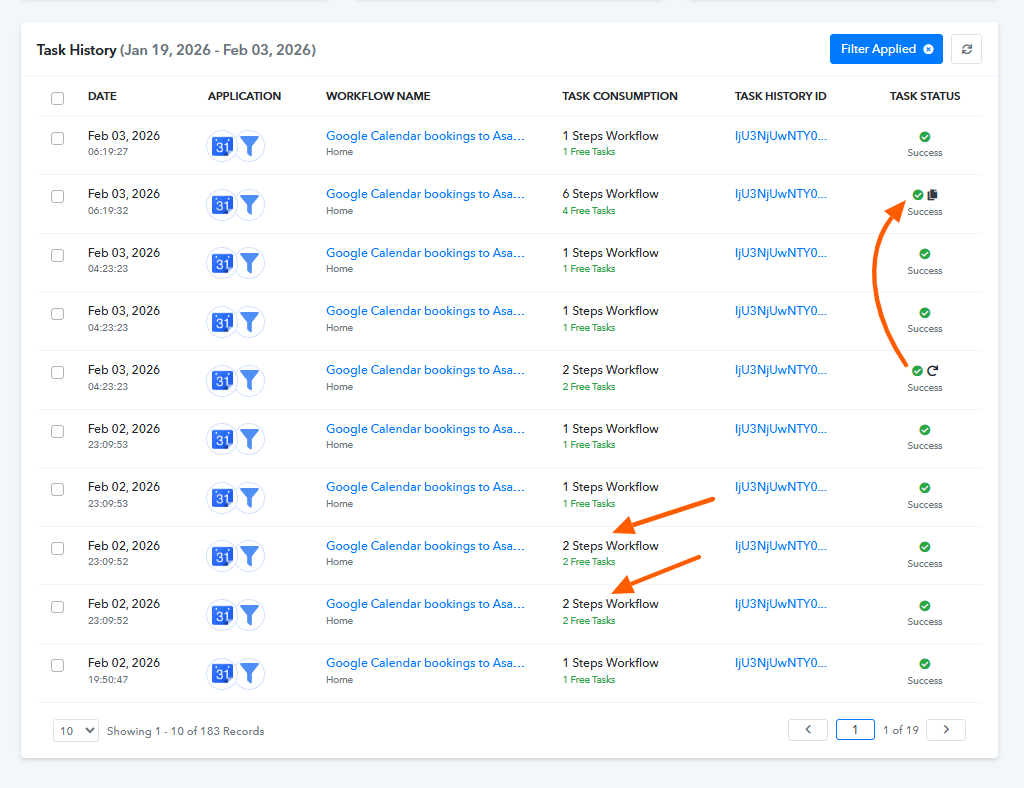This screenshot has width=1024, height=788.
Task: Click the TASK STATUS column header
Action: pyautogui.click(x=924, y=97)
